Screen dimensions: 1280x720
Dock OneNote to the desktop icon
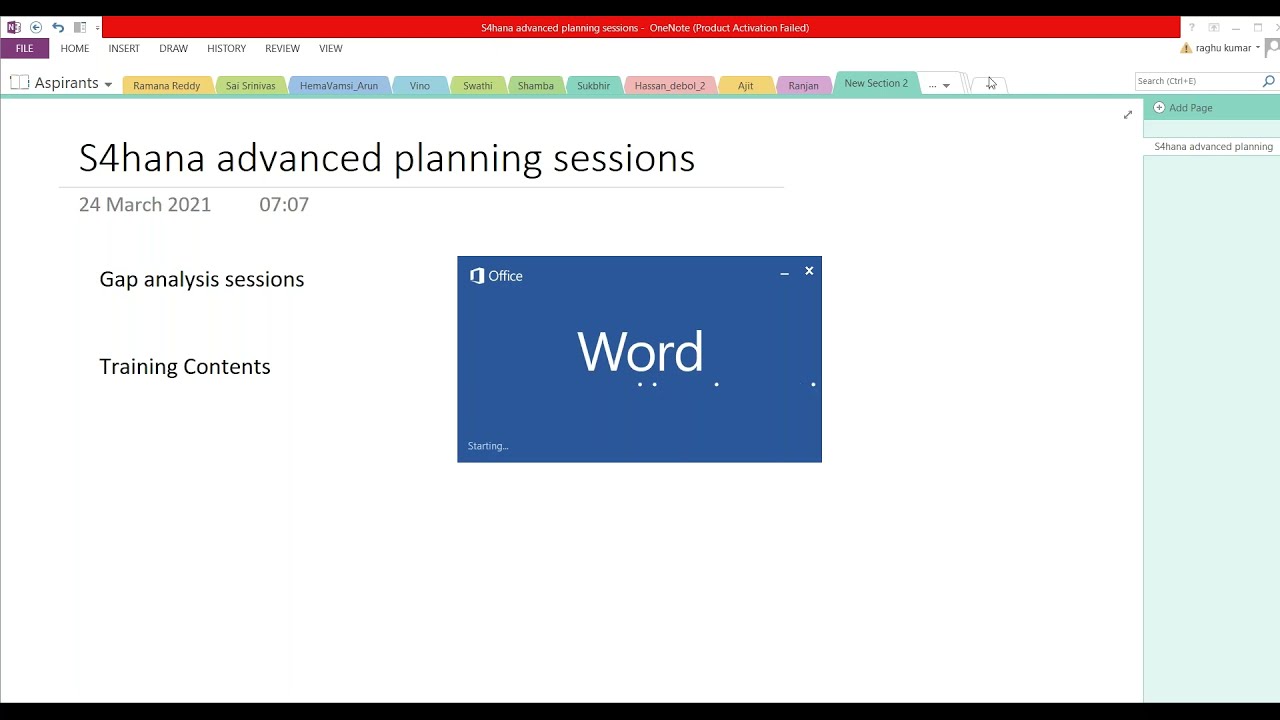pos(80,28)
